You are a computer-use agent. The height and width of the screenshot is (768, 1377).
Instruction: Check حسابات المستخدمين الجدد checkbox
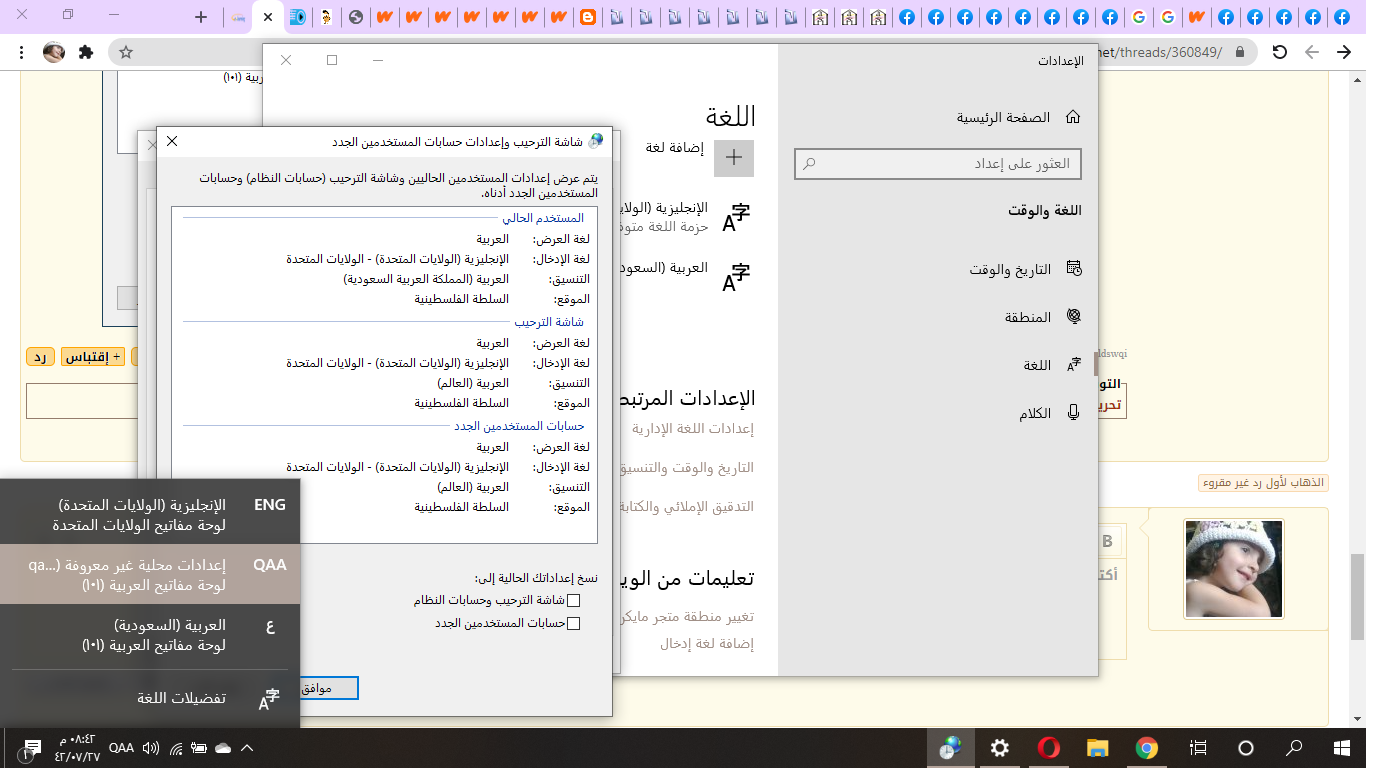[x=574, y=623]
